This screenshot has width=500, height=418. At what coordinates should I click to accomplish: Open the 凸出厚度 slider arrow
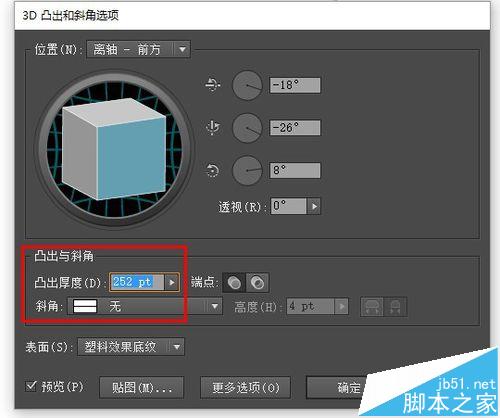[x=172, y=282]
